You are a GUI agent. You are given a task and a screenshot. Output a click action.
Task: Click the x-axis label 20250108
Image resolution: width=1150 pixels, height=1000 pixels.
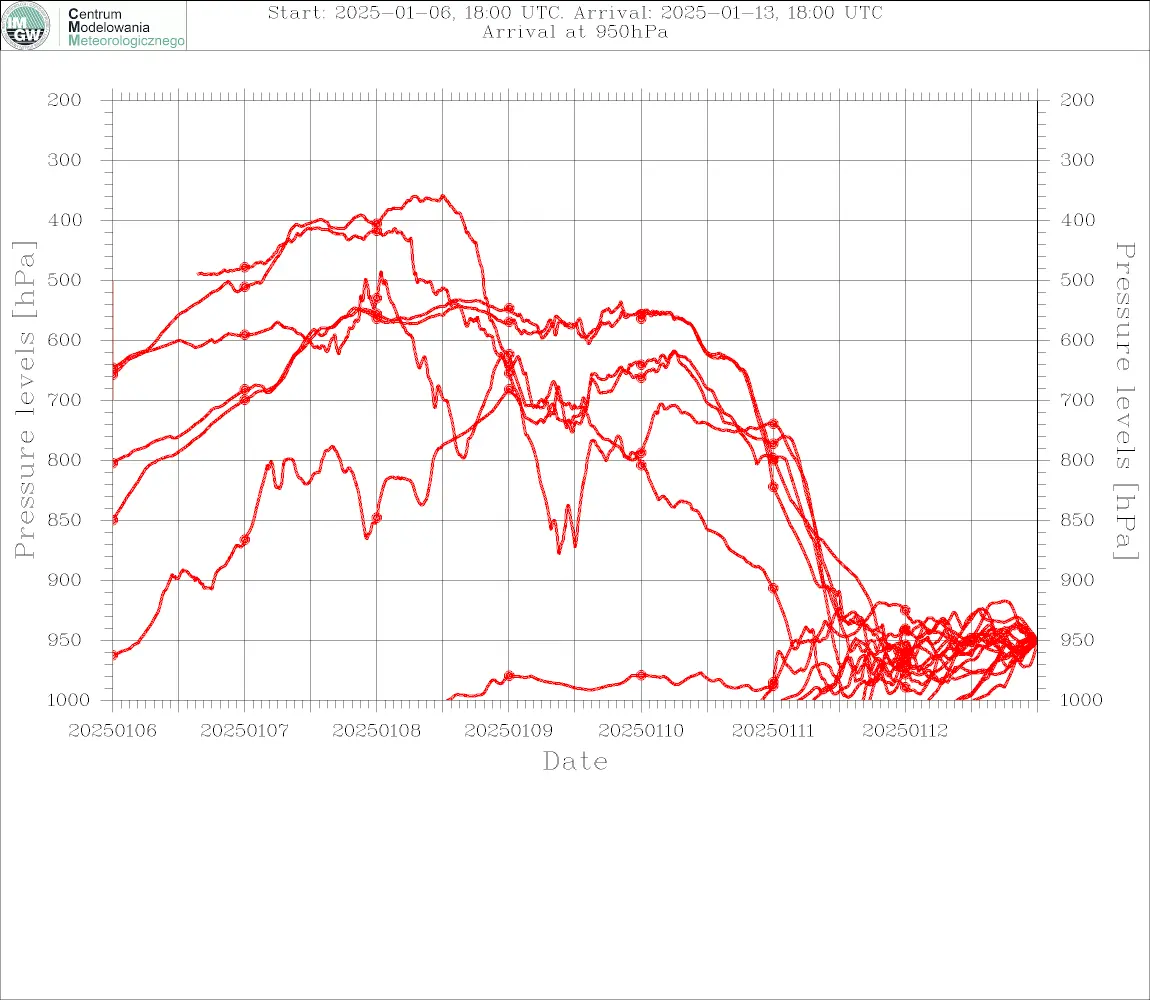(x=377, y=731)
